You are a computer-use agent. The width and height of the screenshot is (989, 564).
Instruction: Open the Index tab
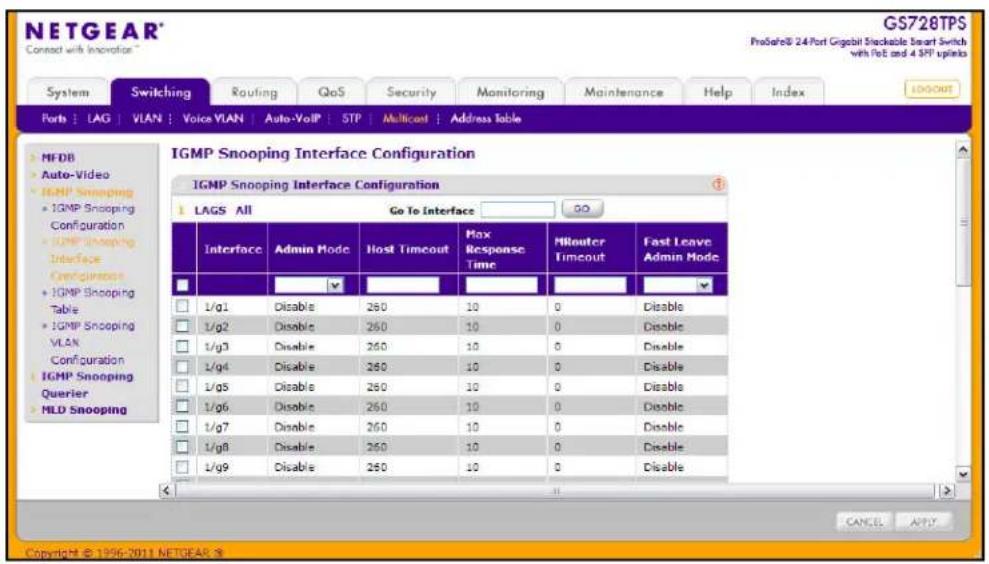(788, 92)
